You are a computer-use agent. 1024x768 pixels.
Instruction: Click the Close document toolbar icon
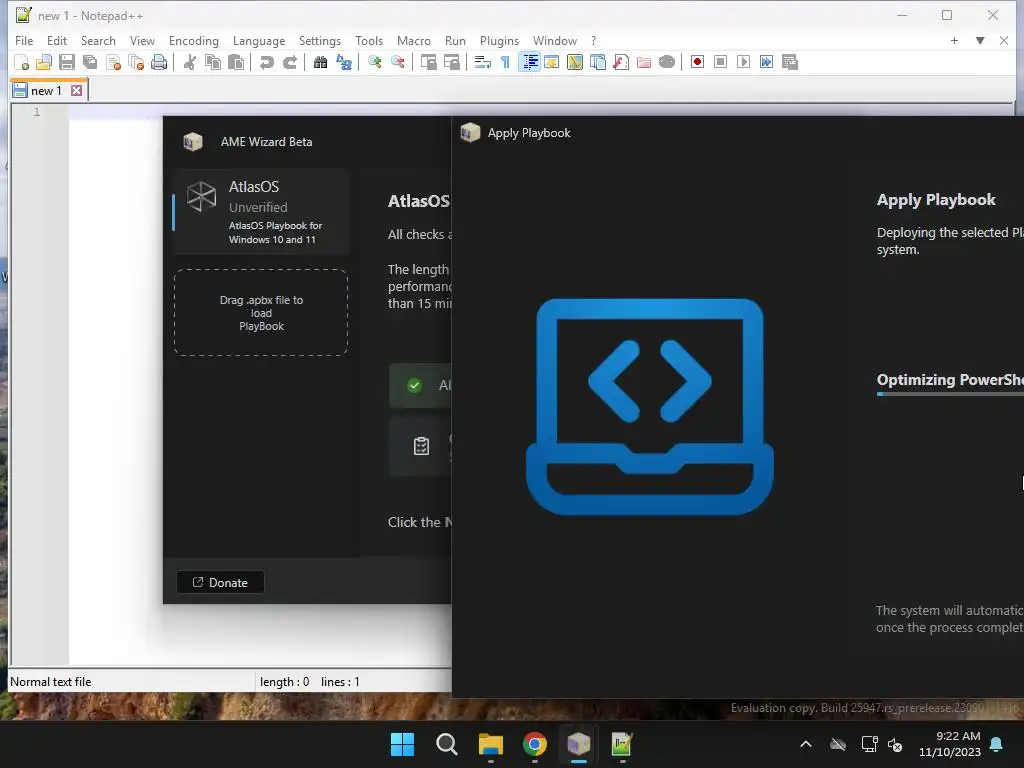click(113, 62)
